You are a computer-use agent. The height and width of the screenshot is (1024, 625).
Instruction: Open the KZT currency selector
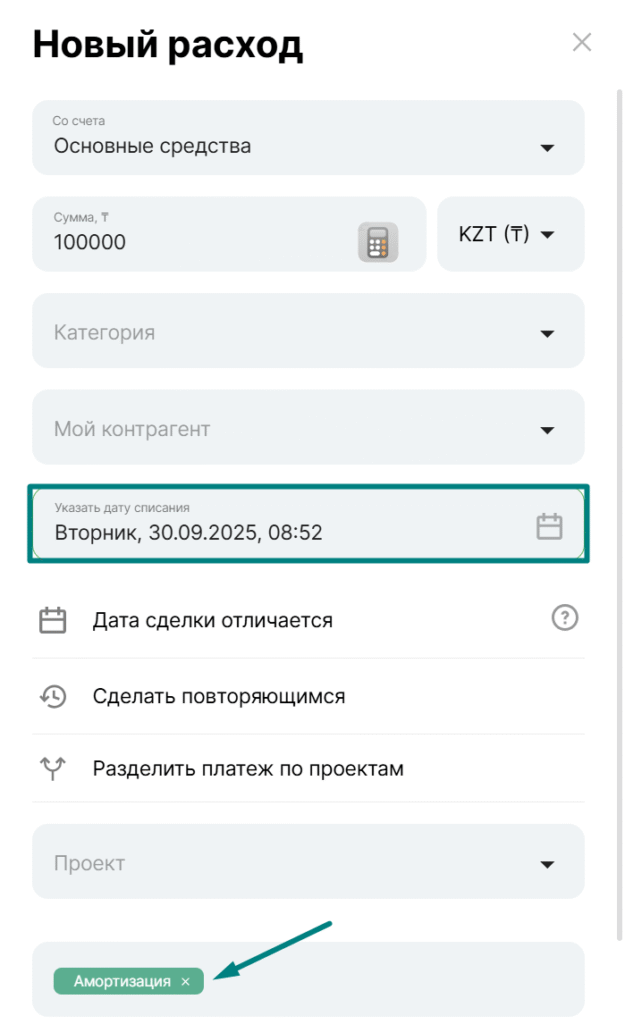tap(509, 235)
